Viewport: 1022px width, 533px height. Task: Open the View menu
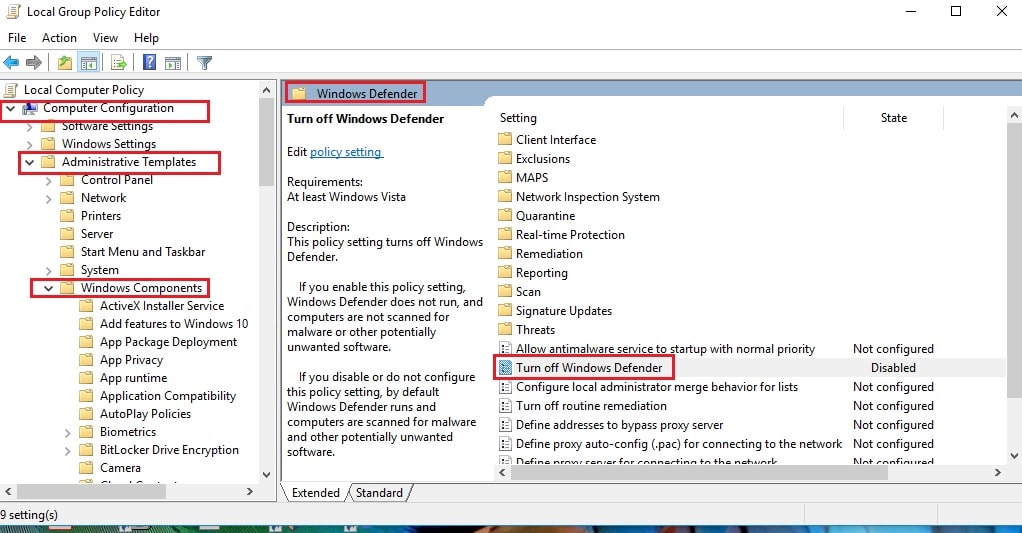(x=105, y=38)
